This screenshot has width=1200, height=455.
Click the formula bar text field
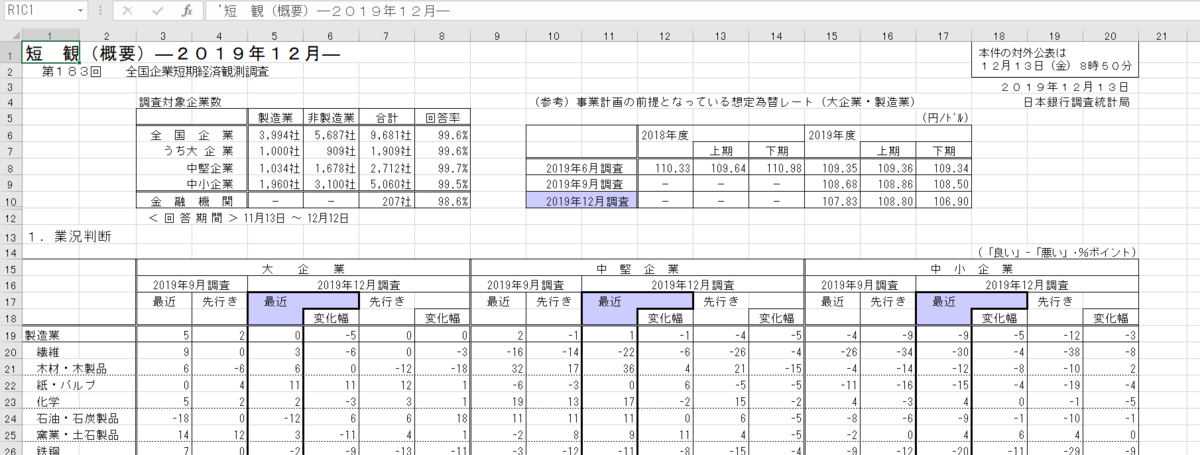click(700, 10)
